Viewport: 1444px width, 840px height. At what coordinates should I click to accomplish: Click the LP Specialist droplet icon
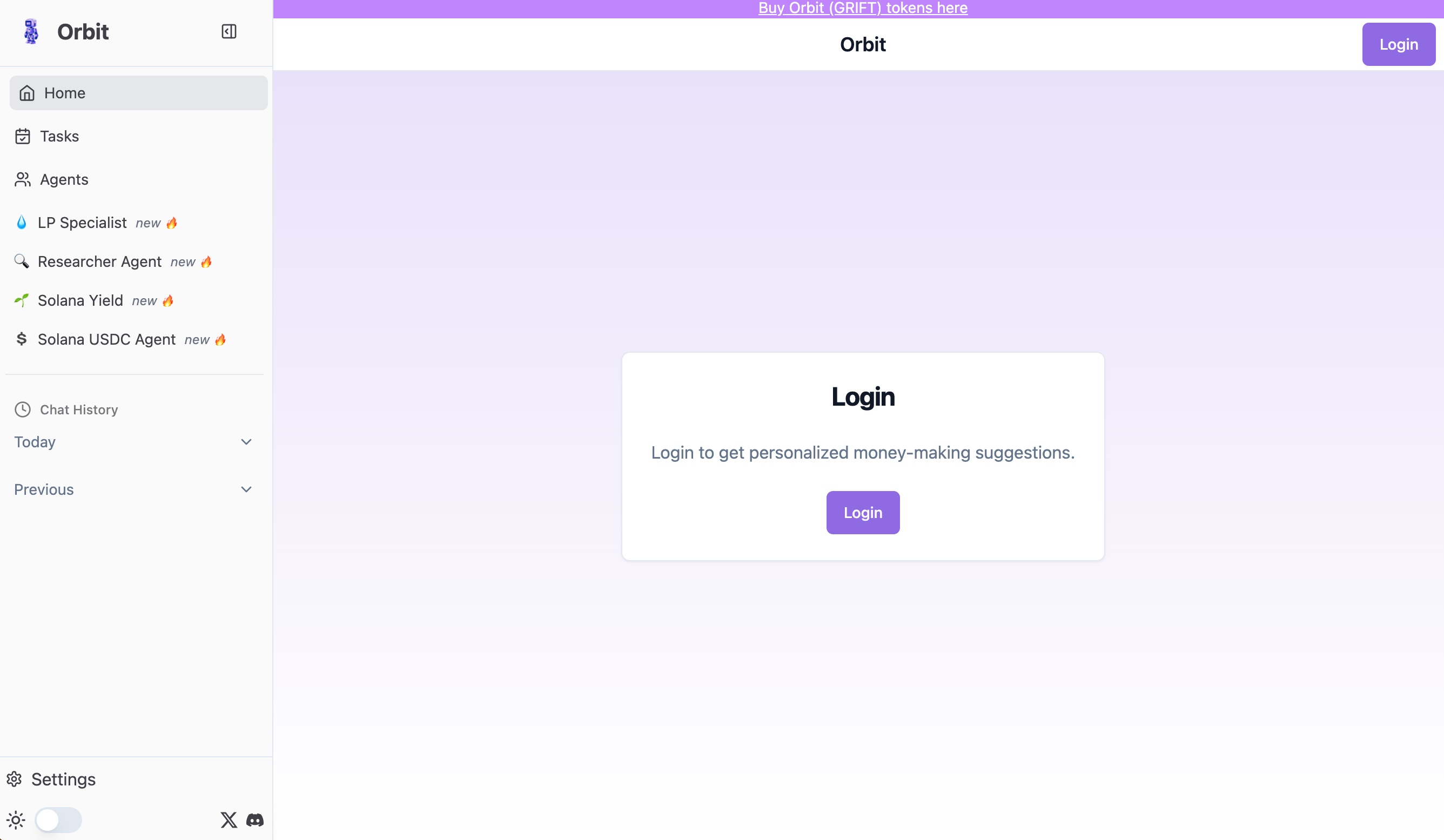coord(22,223)
